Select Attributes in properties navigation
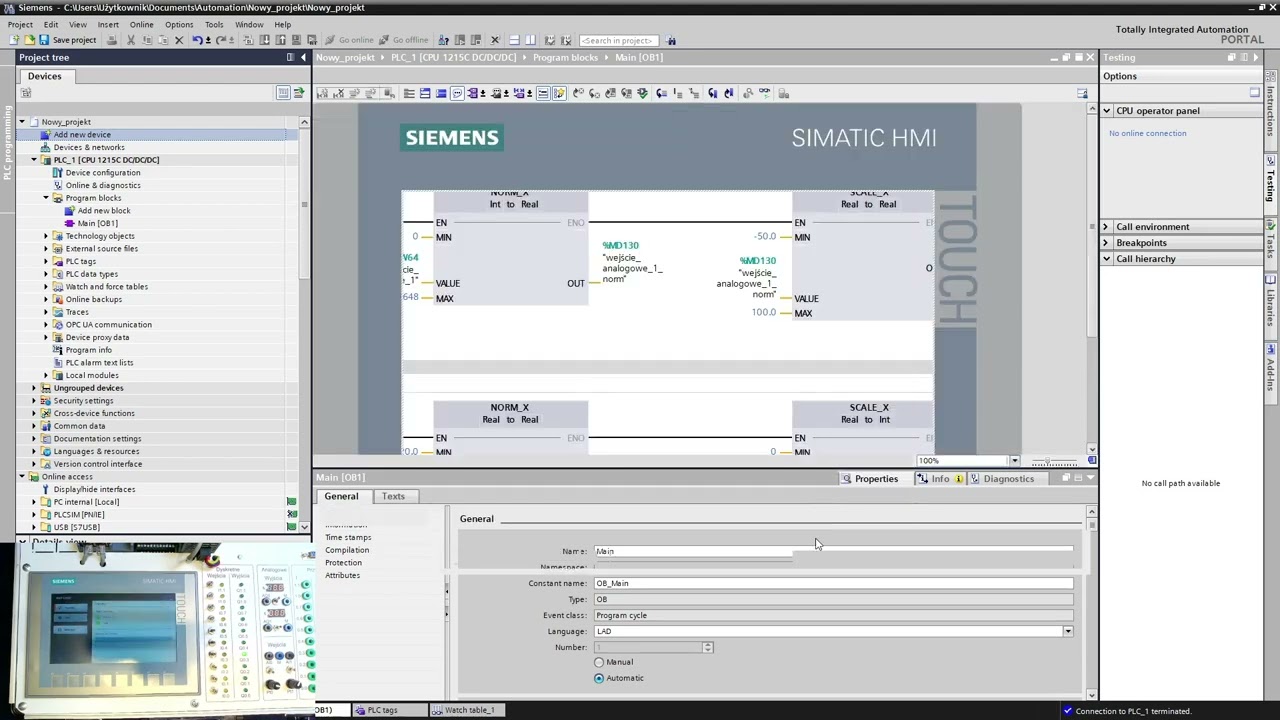Screen dimensions: 1280x720 [342, 575]
